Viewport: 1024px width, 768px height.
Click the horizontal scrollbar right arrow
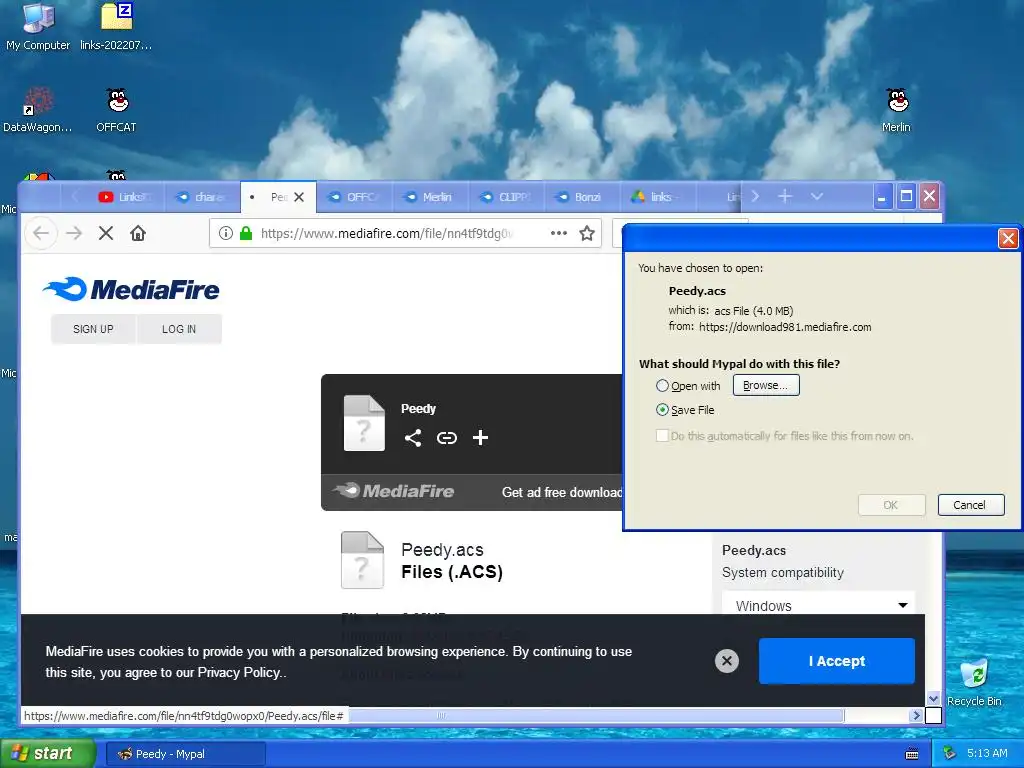(916, 716)
